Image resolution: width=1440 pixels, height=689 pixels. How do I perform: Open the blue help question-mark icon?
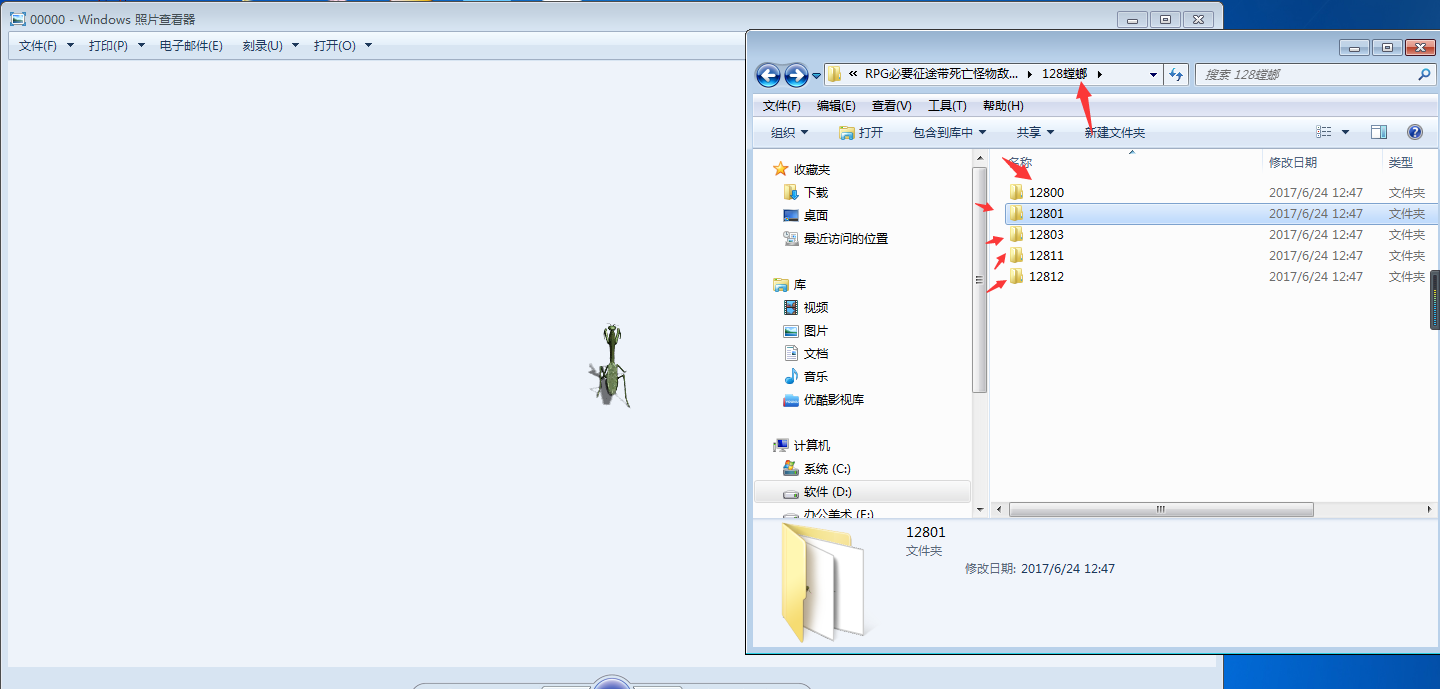(x=1415, y=132)
